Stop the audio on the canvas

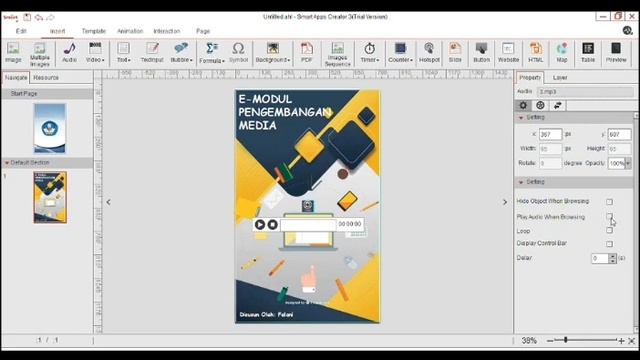tap(272, 224)
